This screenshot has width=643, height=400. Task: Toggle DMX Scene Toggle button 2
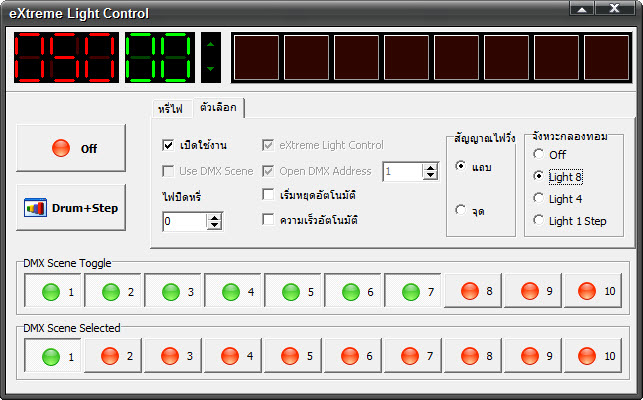[112, 291]
